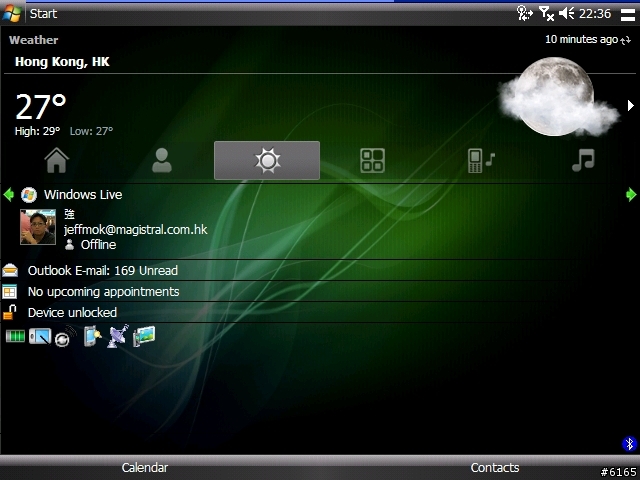Open the speaker volume control
This screenshot has height=480, width=640.
tap(567, 13)
